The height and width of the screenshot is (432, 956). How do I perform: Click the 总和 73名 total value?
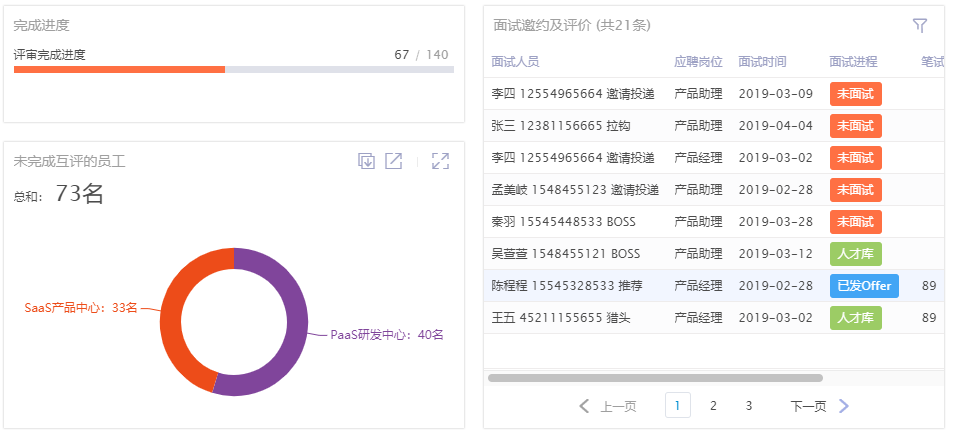click(x=79, y=194)
